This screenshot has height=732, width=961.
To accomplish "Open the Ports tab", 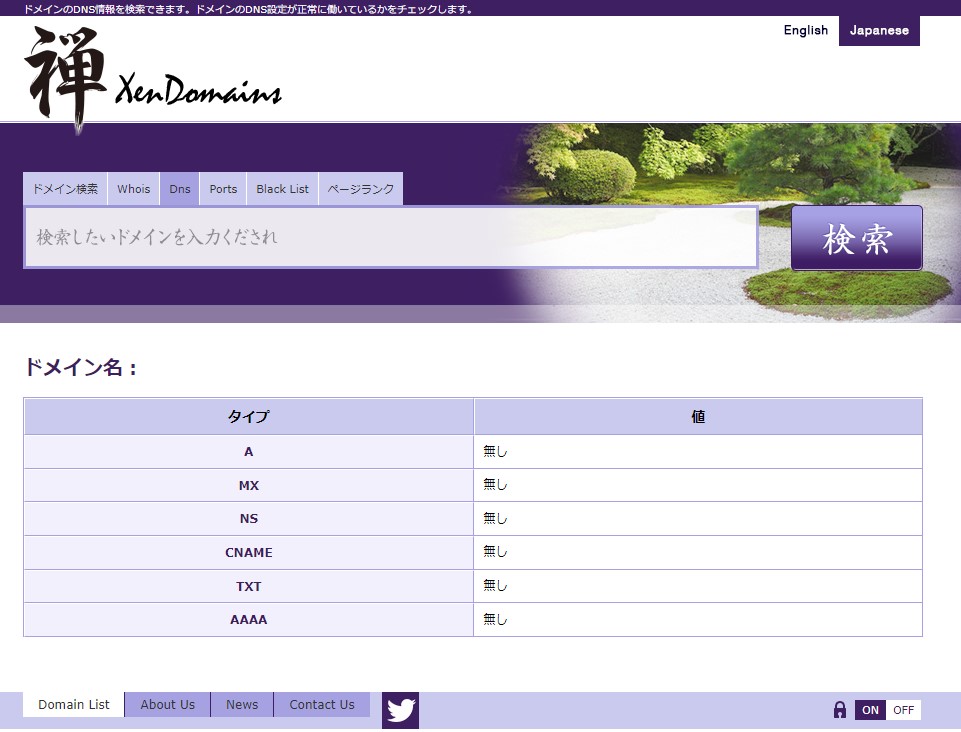I will tap(223, 189).
